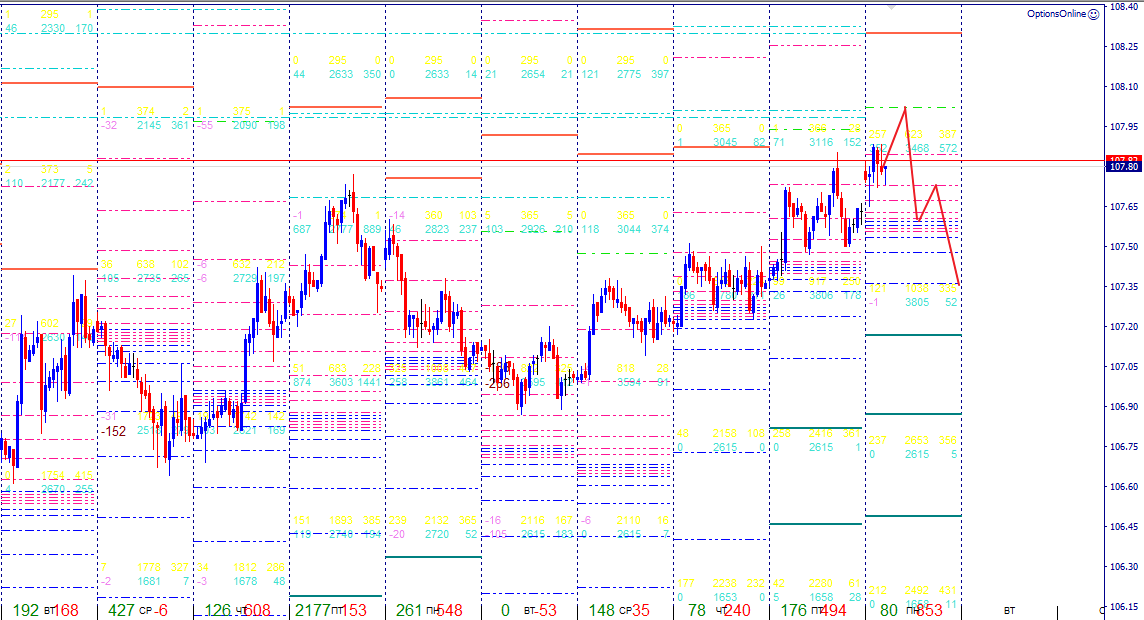The image size is (1144, 620).
Task: Click the dark red -152 label on the chart
Action: [x=114, y=431]
